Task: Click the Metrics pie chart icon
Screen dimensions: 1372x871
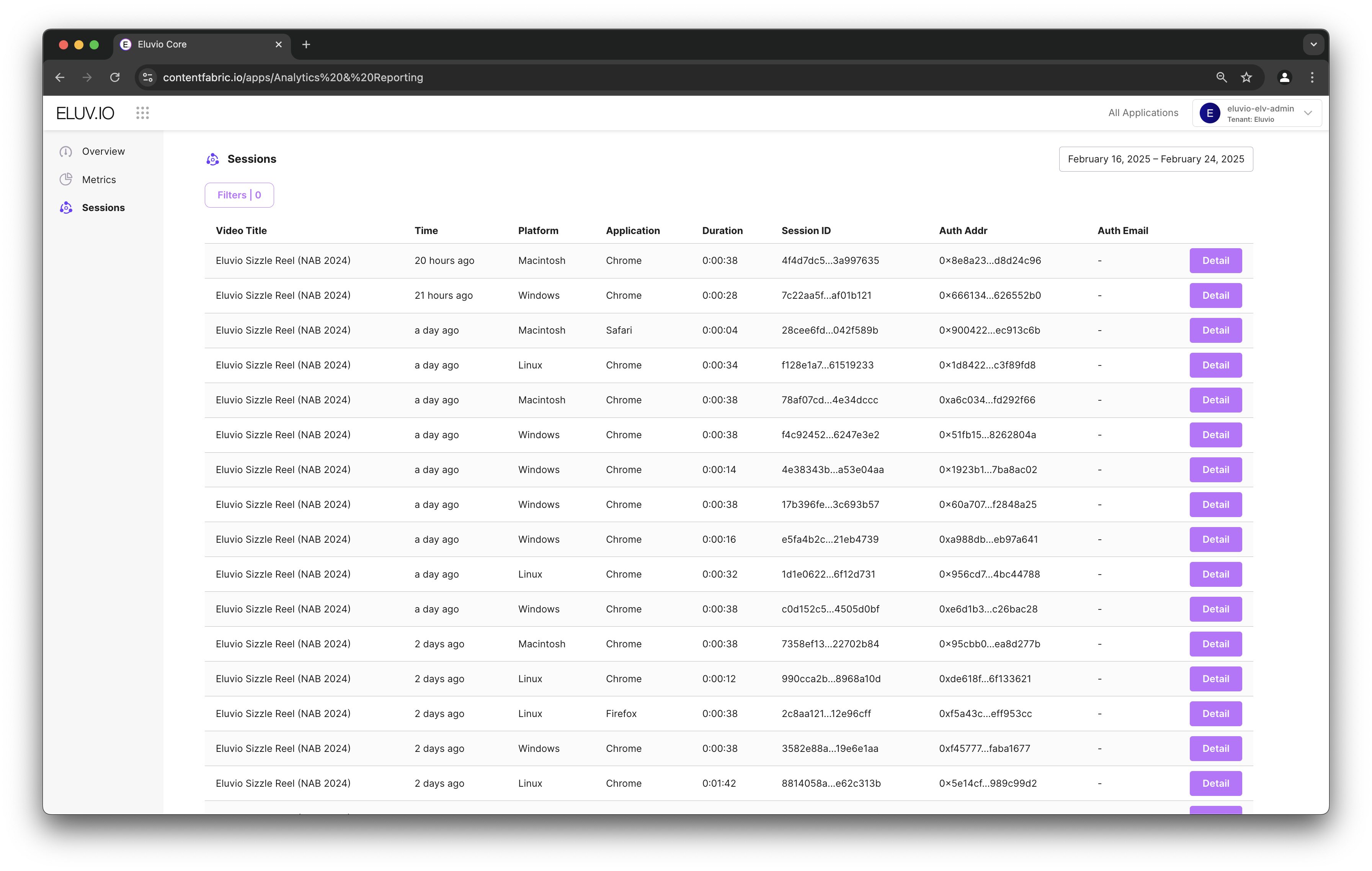Action: click(x=66, y=180)
